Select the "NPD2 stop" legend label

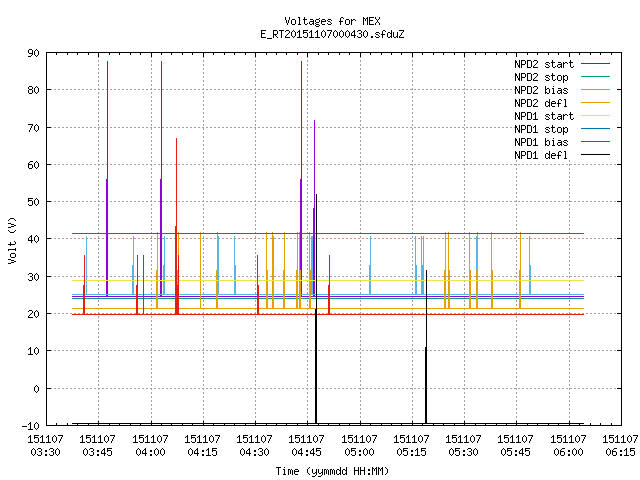coord(541,77)
